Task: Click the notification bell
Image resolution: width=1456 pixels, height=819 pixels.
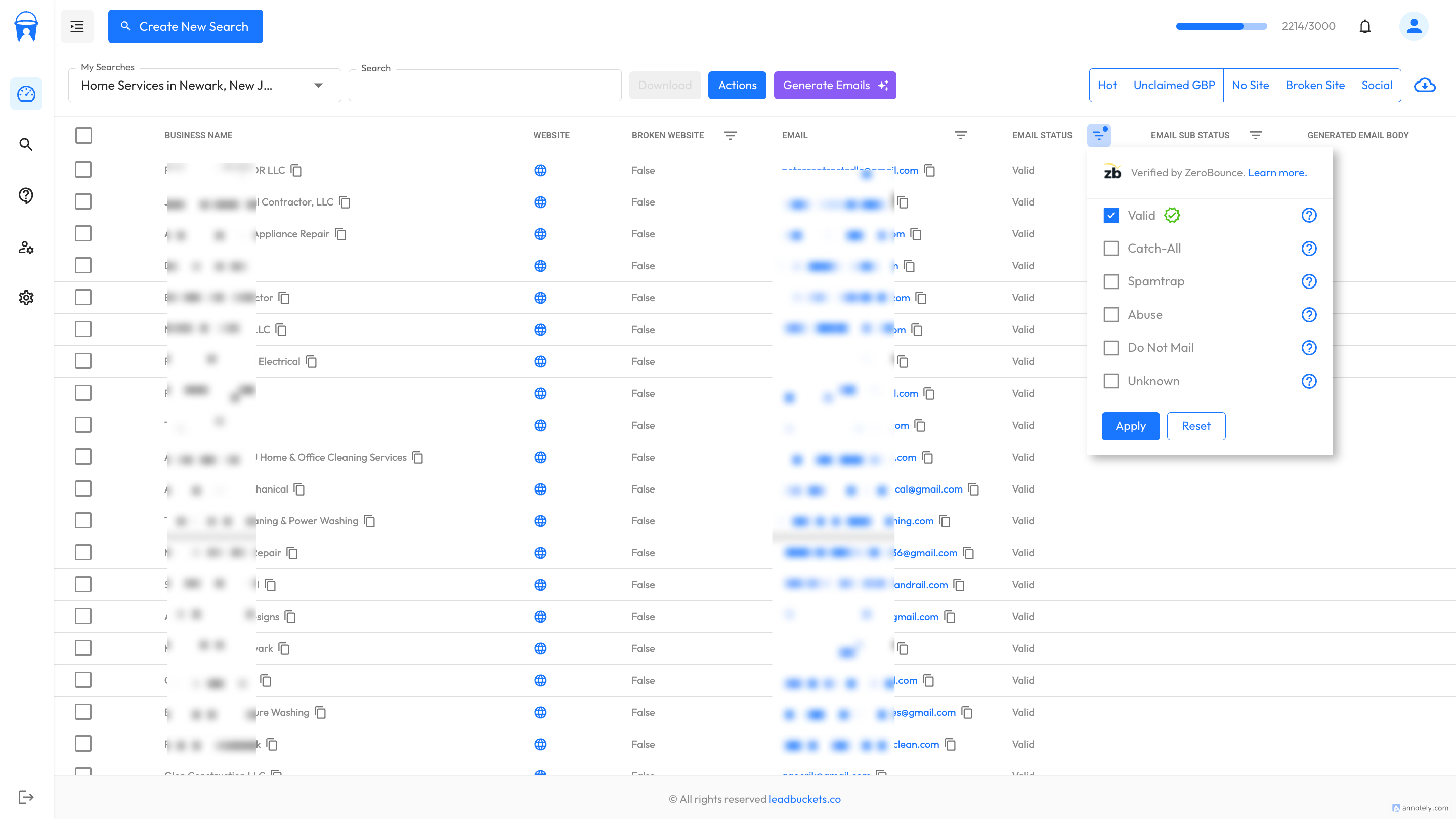Action: 1365,26
